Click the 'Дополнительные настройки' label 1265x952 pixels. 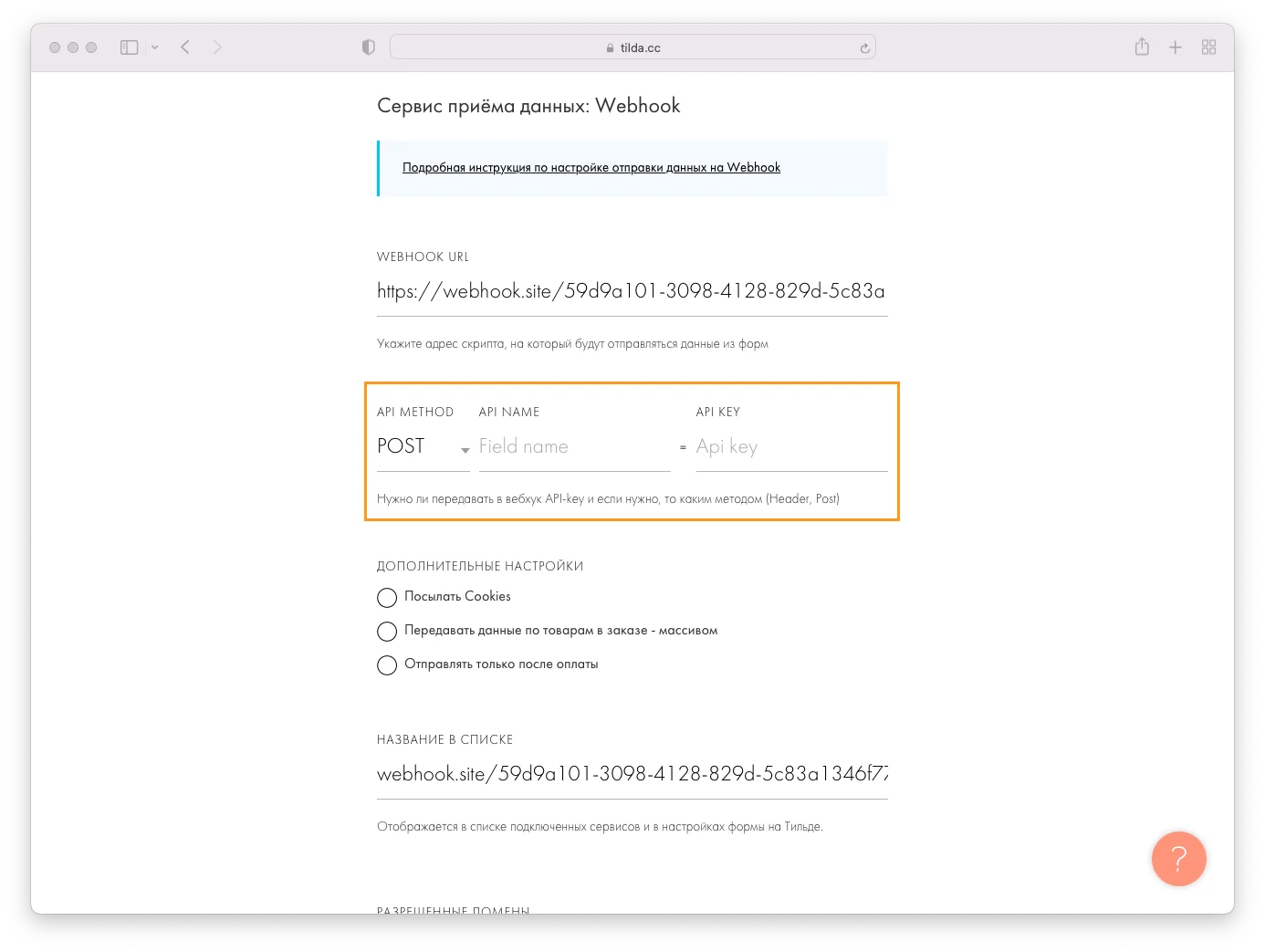click(x=480, y=566)
